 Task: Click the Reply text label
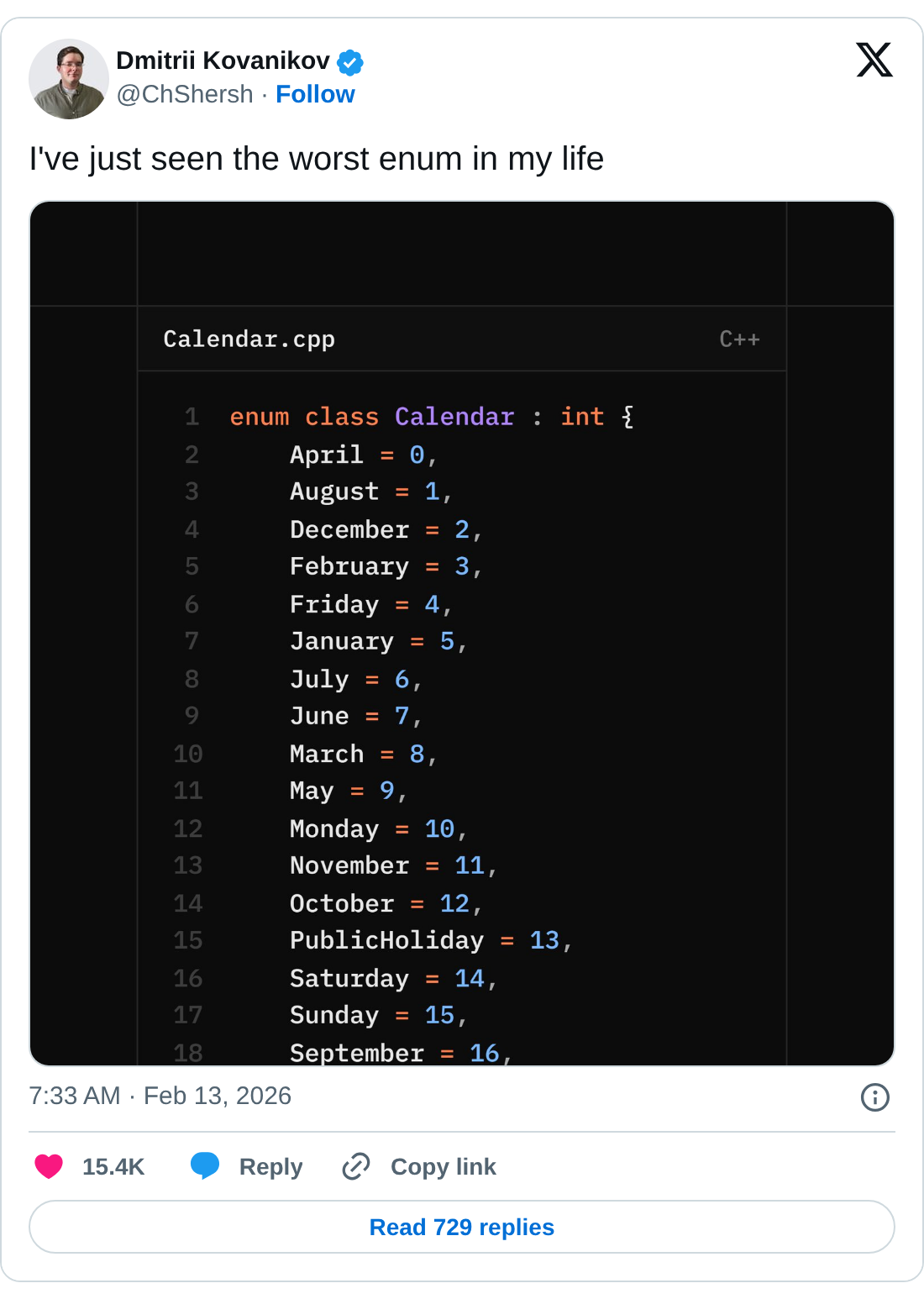(270, 1166)
